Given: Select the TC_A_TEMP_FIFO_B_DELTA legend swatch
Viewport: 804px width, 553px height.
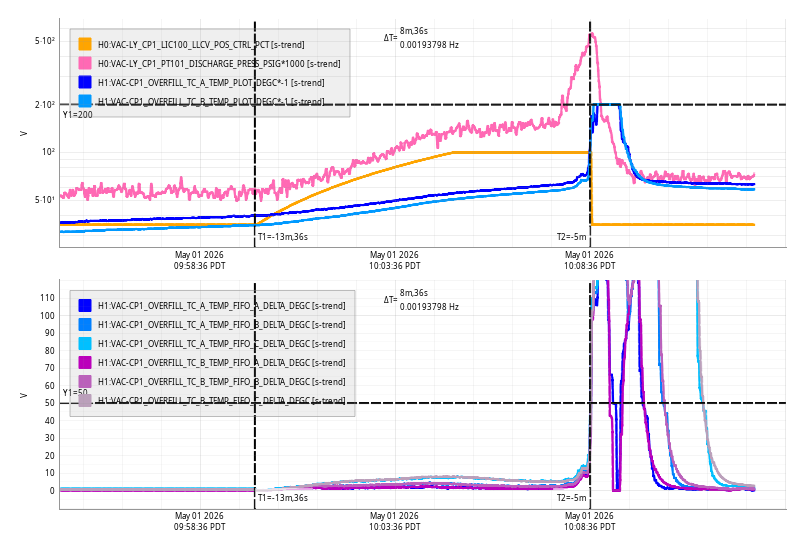Looking at the screenshot, I should point(85,325).
